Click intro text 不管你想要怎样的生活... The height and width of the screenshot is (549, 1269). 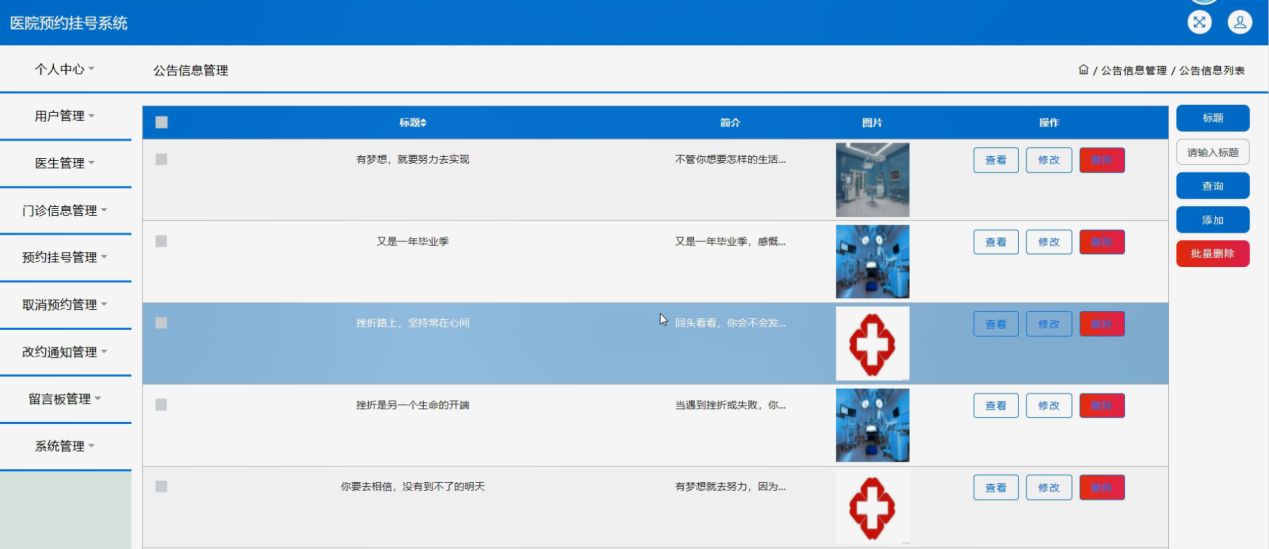pyautogui.click(x=730, y=159)
